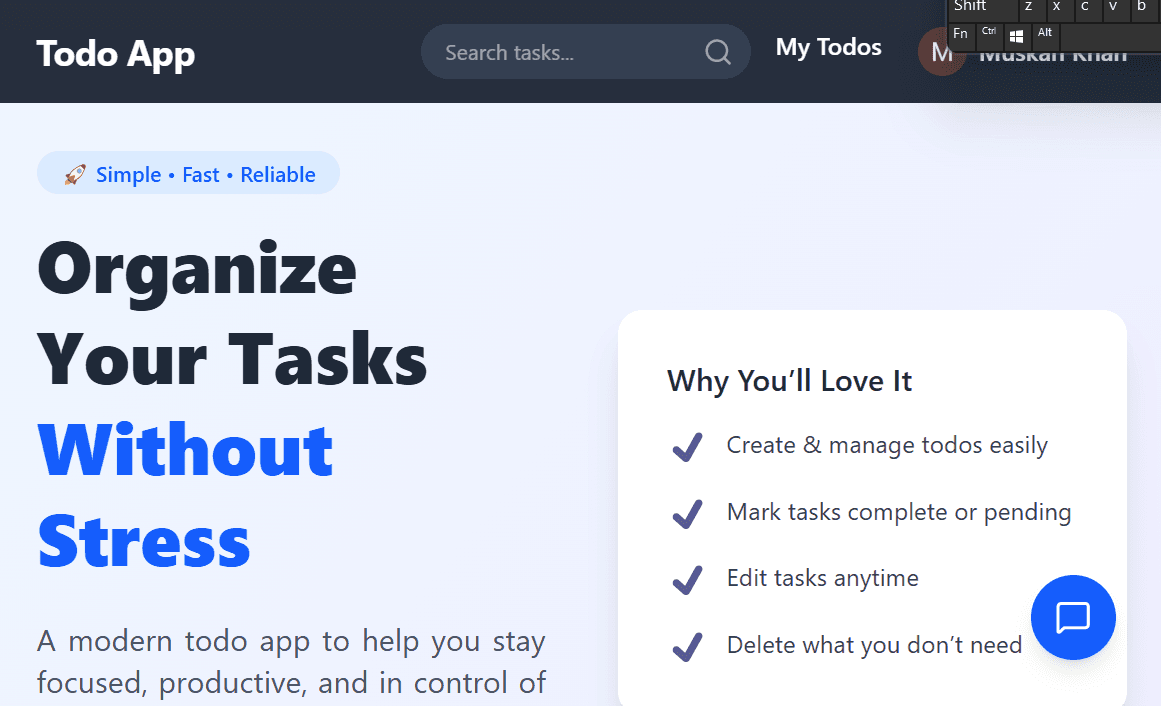This screenshot has height=706, width=1161.
Task: Click the rocket emoji in the badge
Action: click(75, 175)
